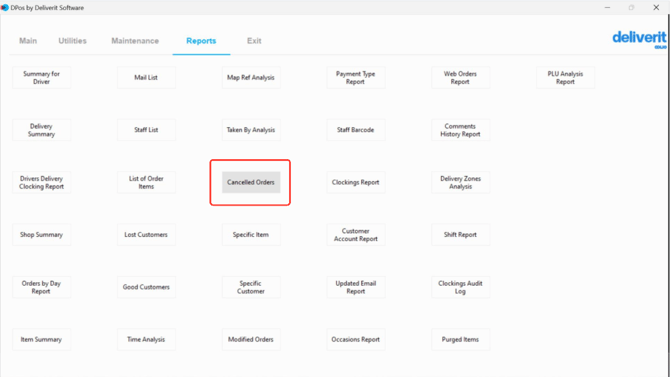Image resolution: width=670 pixels, height=377 pixels.
Task: View Good Customers report
Action: [146, 287]
